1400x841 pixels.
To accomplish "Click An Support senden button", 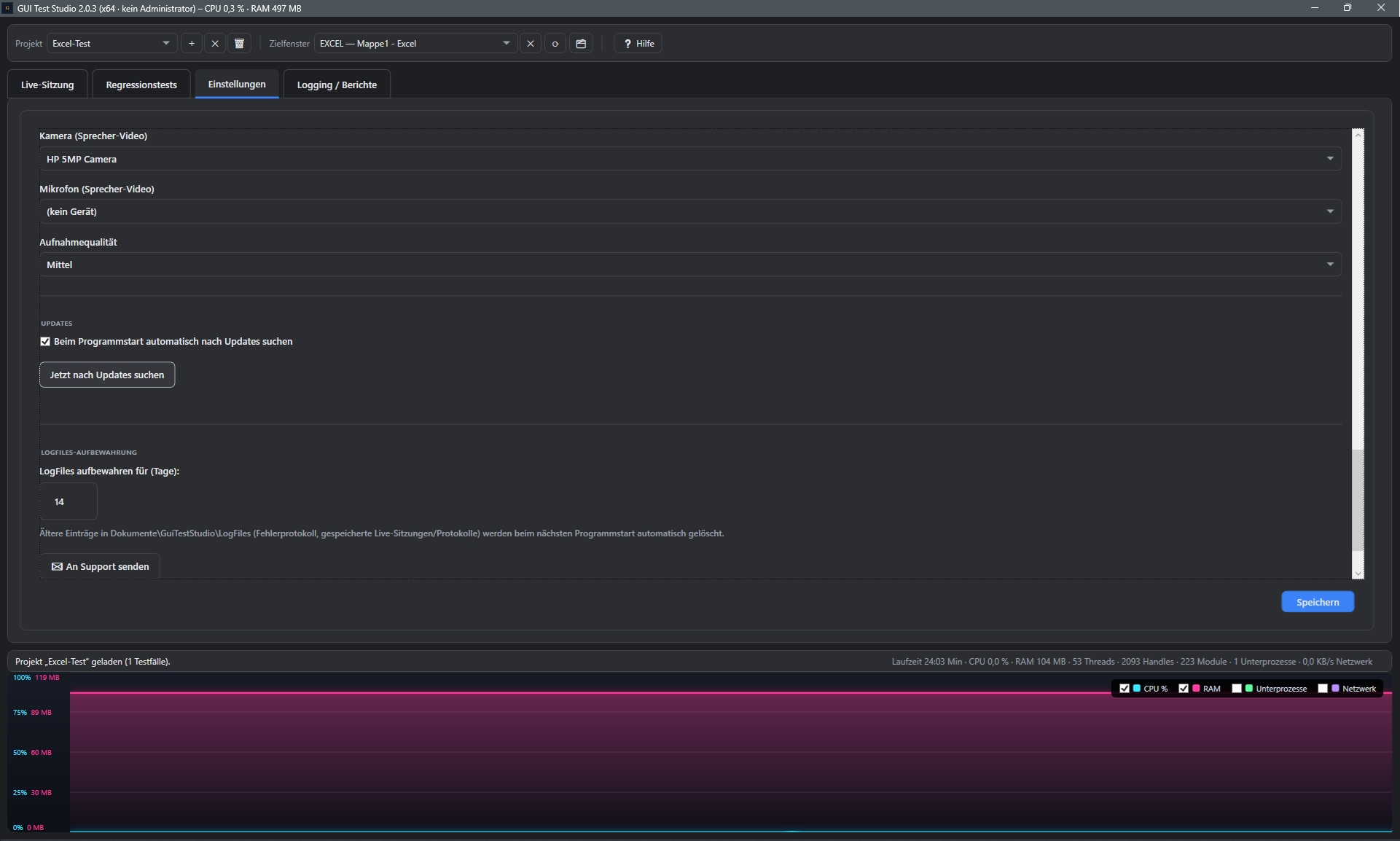I will coord(100,566).
